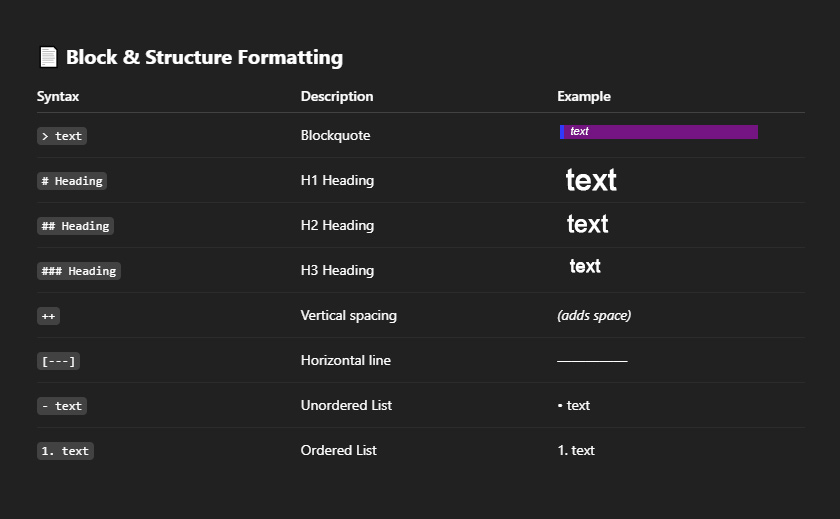Click the '(adds space)' example text
840x519 pixels.
pyautogui.click(x=594, y=316)
